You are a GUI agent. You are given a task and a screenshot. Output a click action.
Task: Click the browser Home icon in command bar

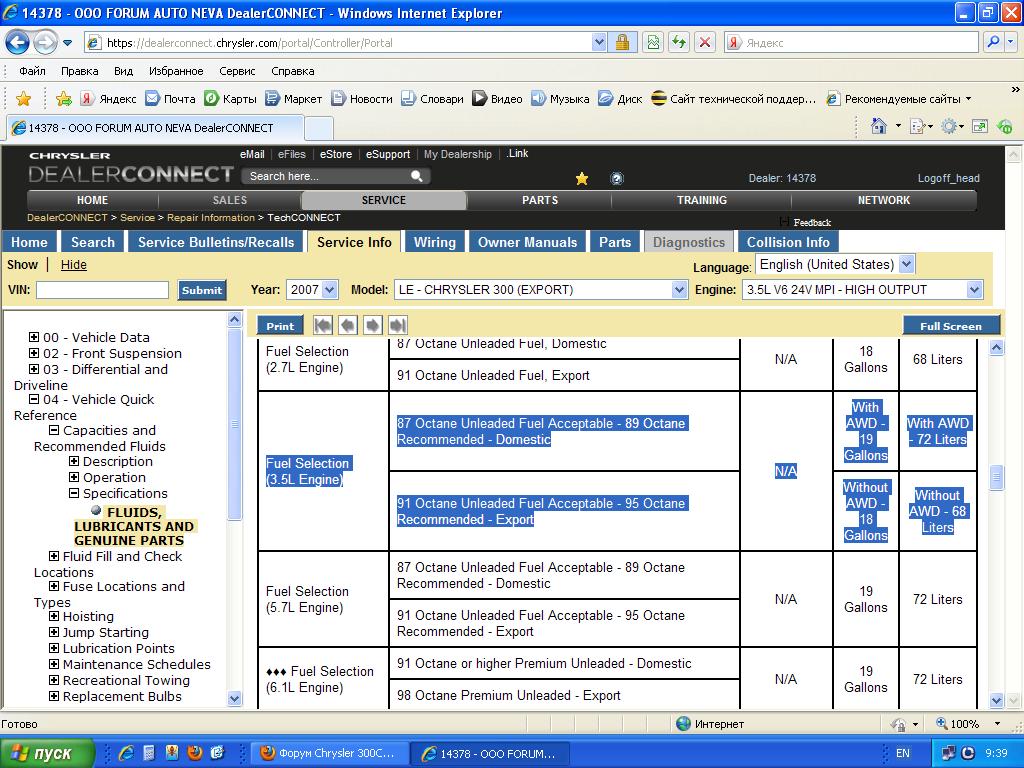point(879,126)
